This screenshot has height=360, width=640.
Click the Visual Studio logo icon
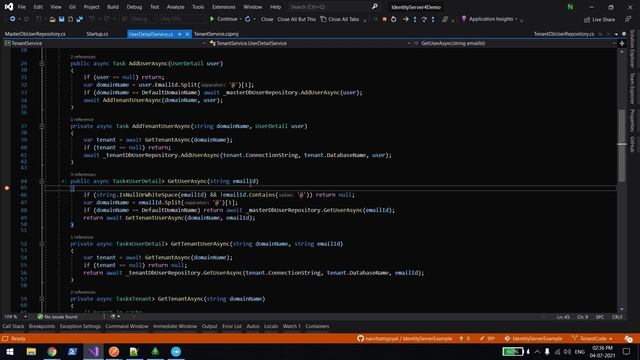click(9, 7)
